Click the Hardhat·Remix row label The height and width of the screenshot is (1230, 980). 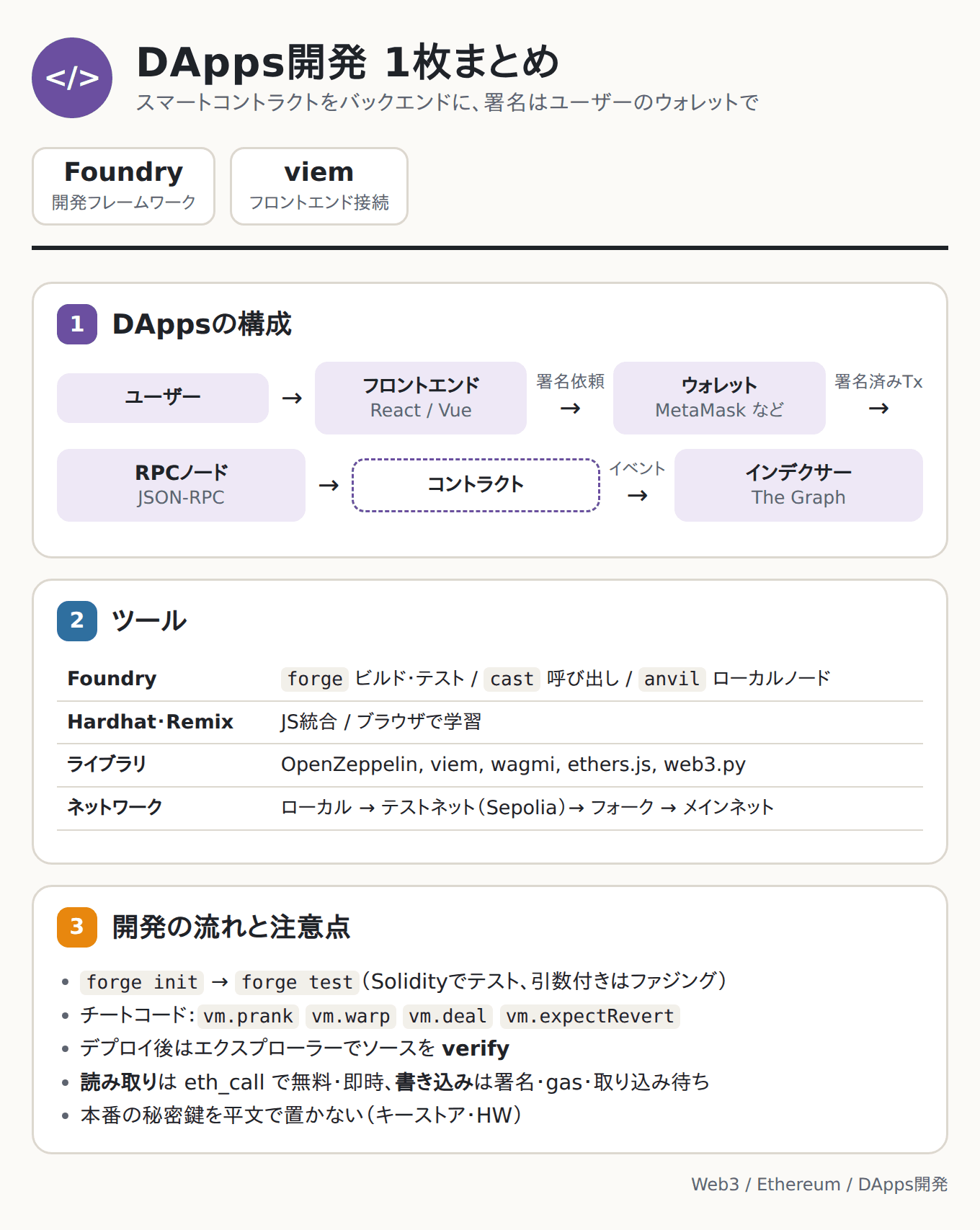click(150, 722)
